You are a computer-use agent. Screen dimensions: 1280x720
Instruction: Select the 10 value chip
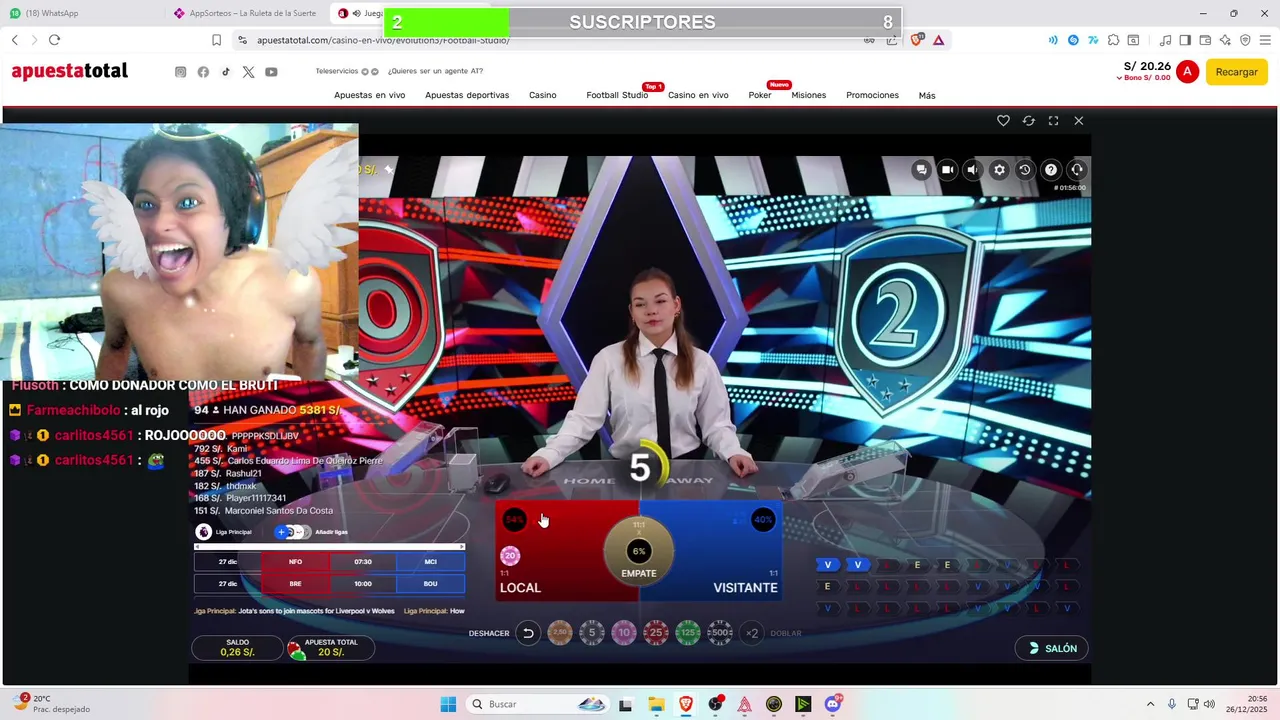tap(624, 633)
